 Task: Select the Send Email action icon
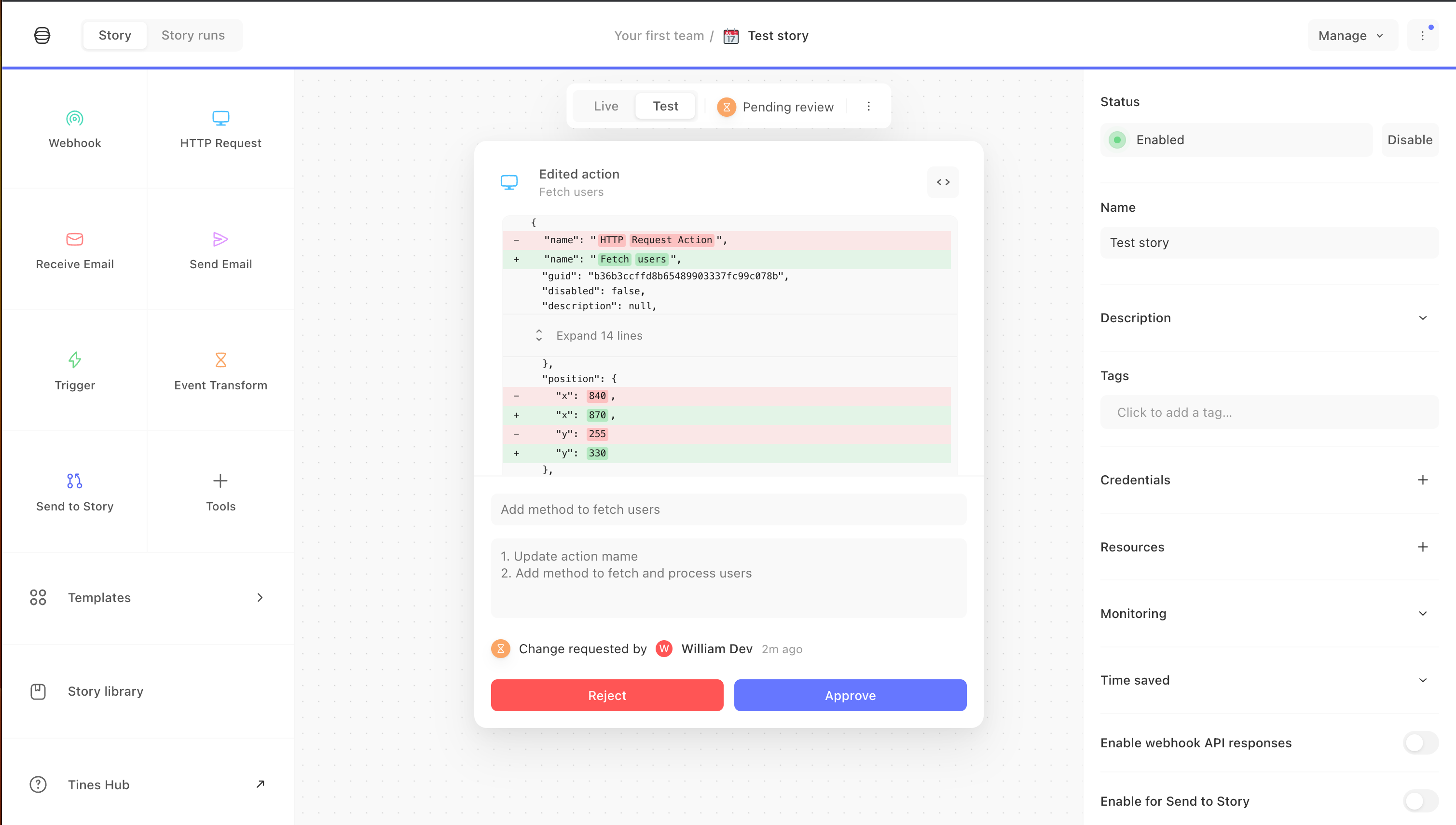[220, 239]
